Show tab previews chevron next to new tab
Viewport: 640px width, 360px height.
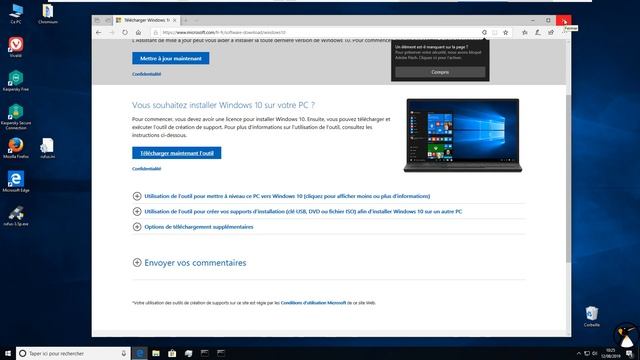(196, 20)
